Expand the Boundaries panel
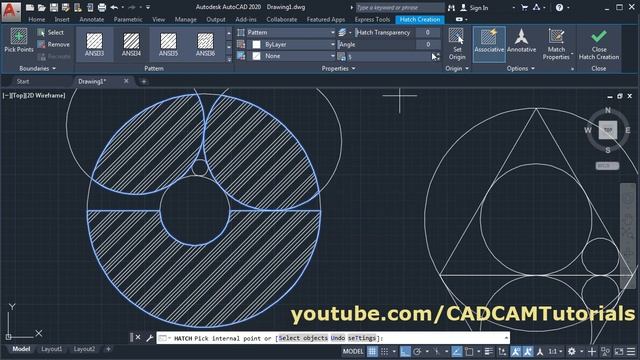640x360 pixels. [x=37, y=69]
